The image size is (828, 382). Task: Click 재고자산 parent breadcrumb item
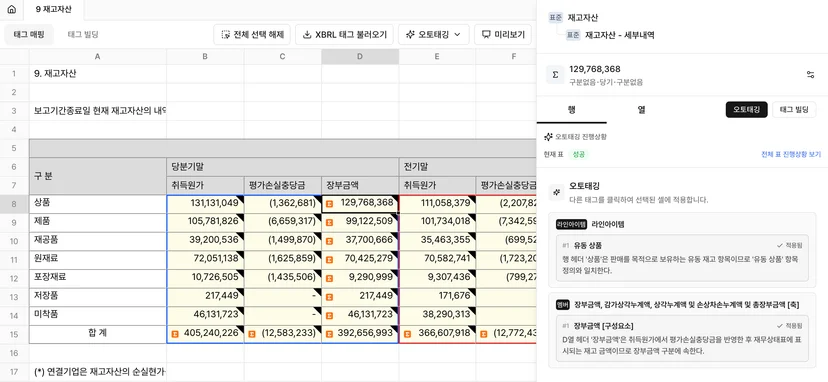[x=582, y=17]
